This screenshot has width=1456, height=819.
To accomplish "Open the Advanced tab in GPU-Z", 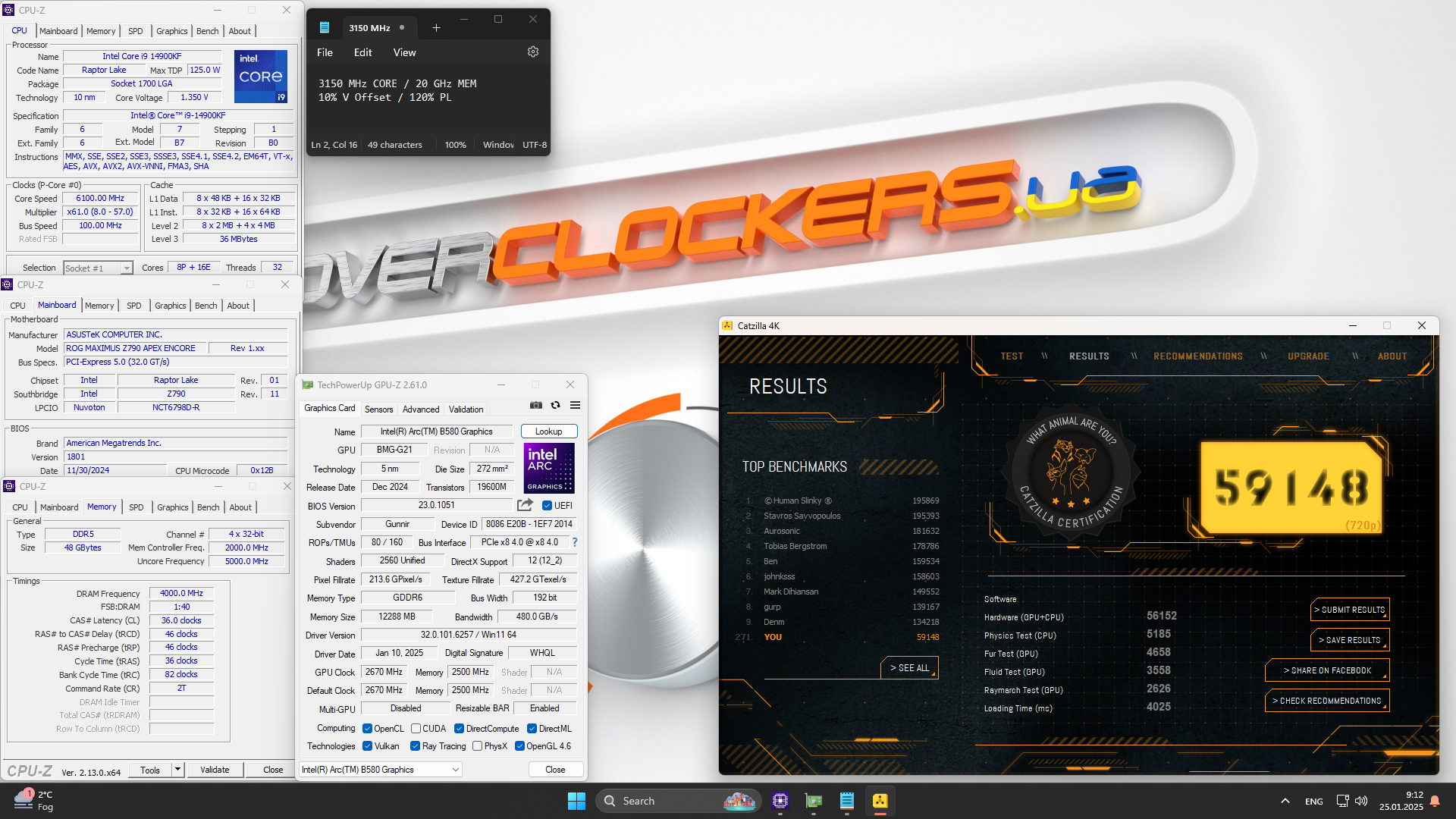I will pyautogui.click(x=420, y=409).
